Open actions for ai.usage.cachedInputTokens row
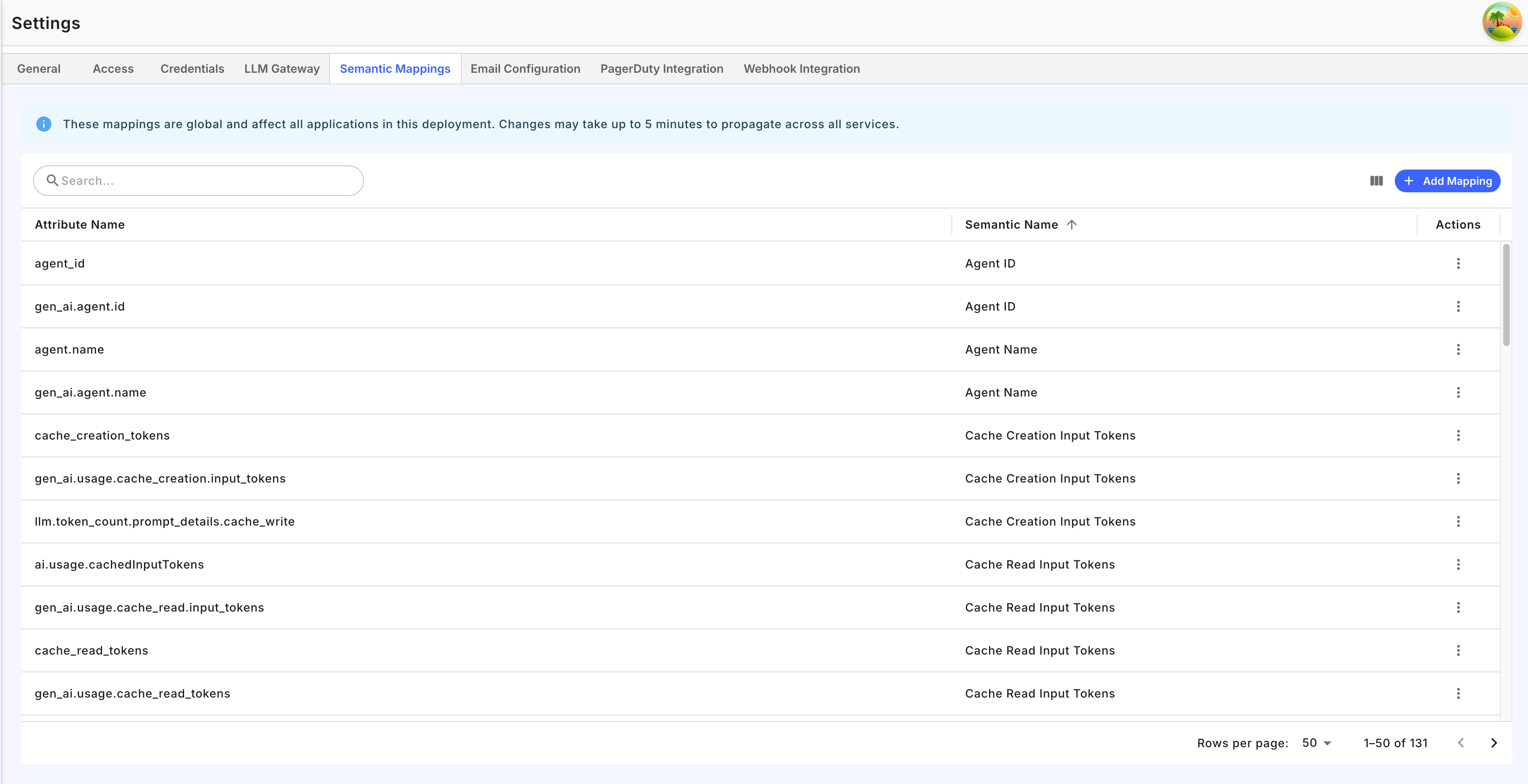This screenshot has height=784, width=1528. point(1458,564)
